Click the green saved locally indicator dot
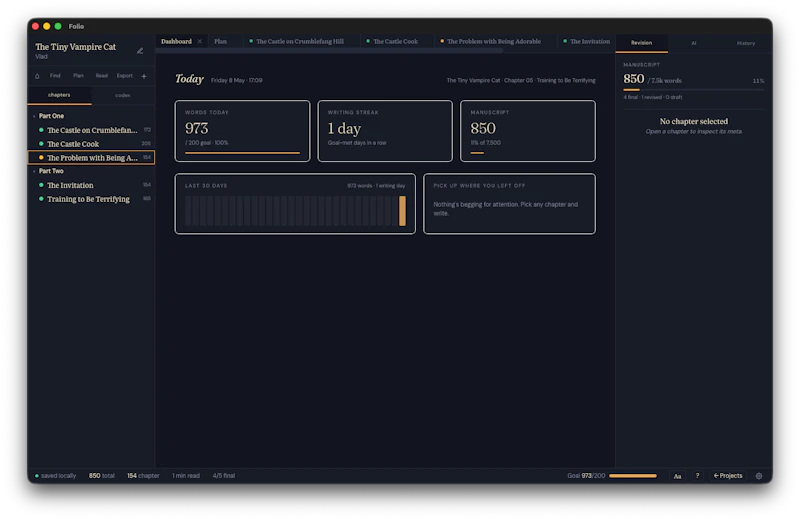The image size is (800, 520). 37,476
